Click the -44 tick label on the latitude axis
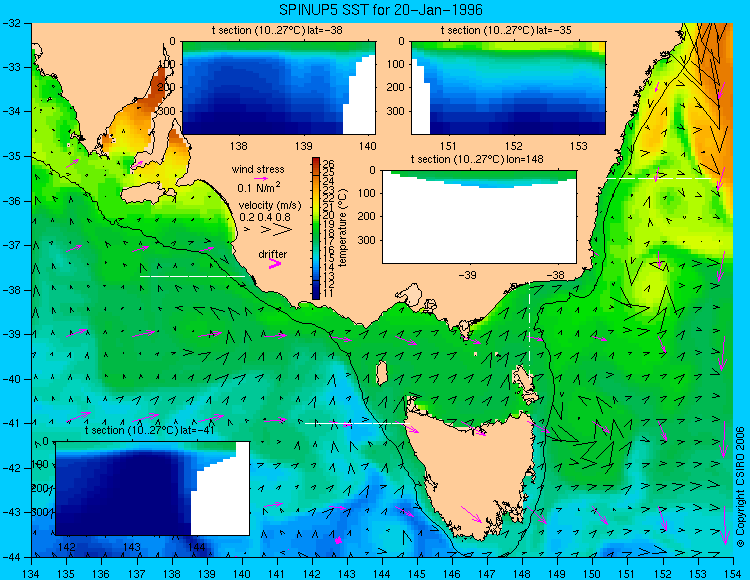Screen dimensions: 750x580 pos(11,557)
